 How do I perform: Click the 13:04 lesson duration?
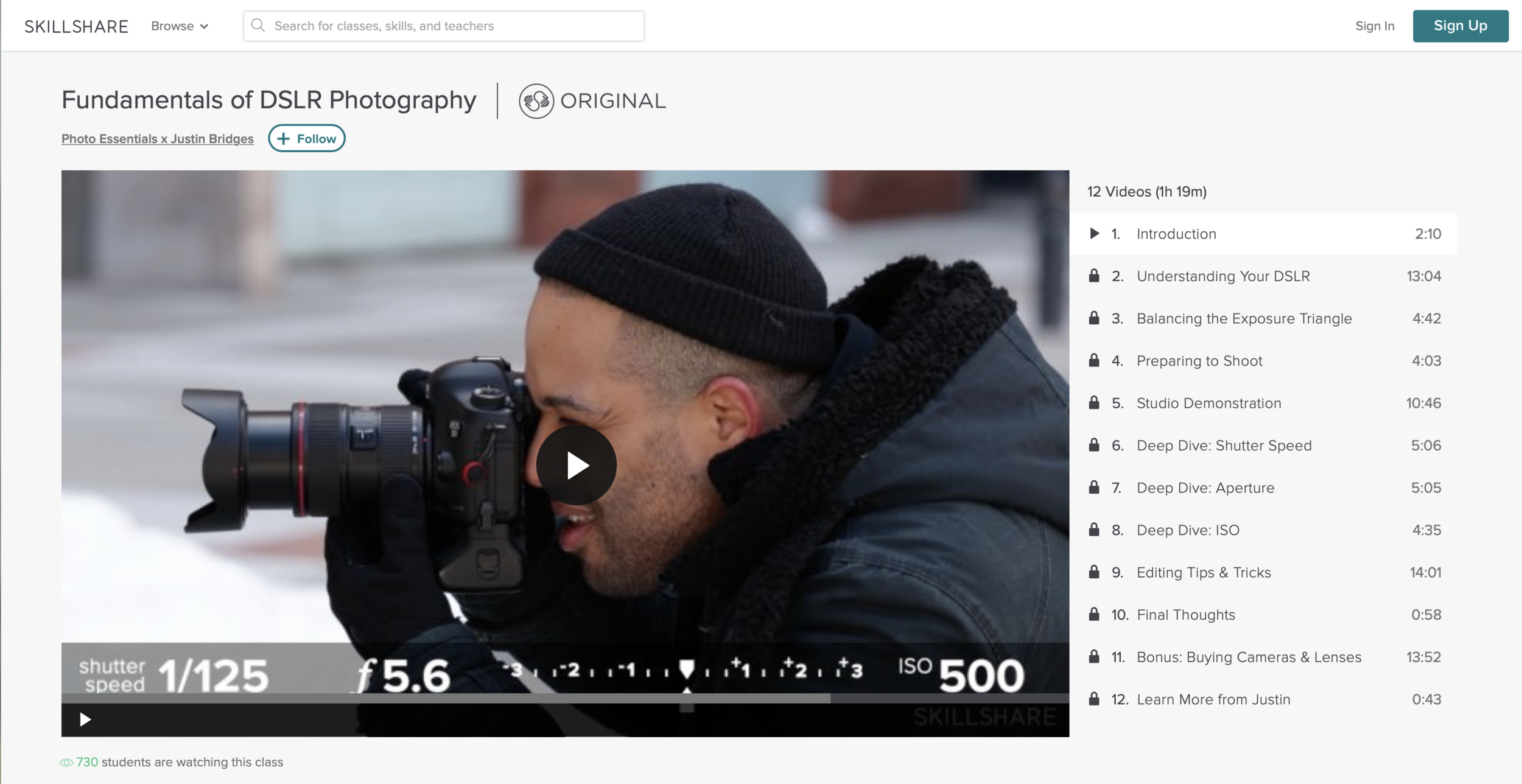(1424, 276)
